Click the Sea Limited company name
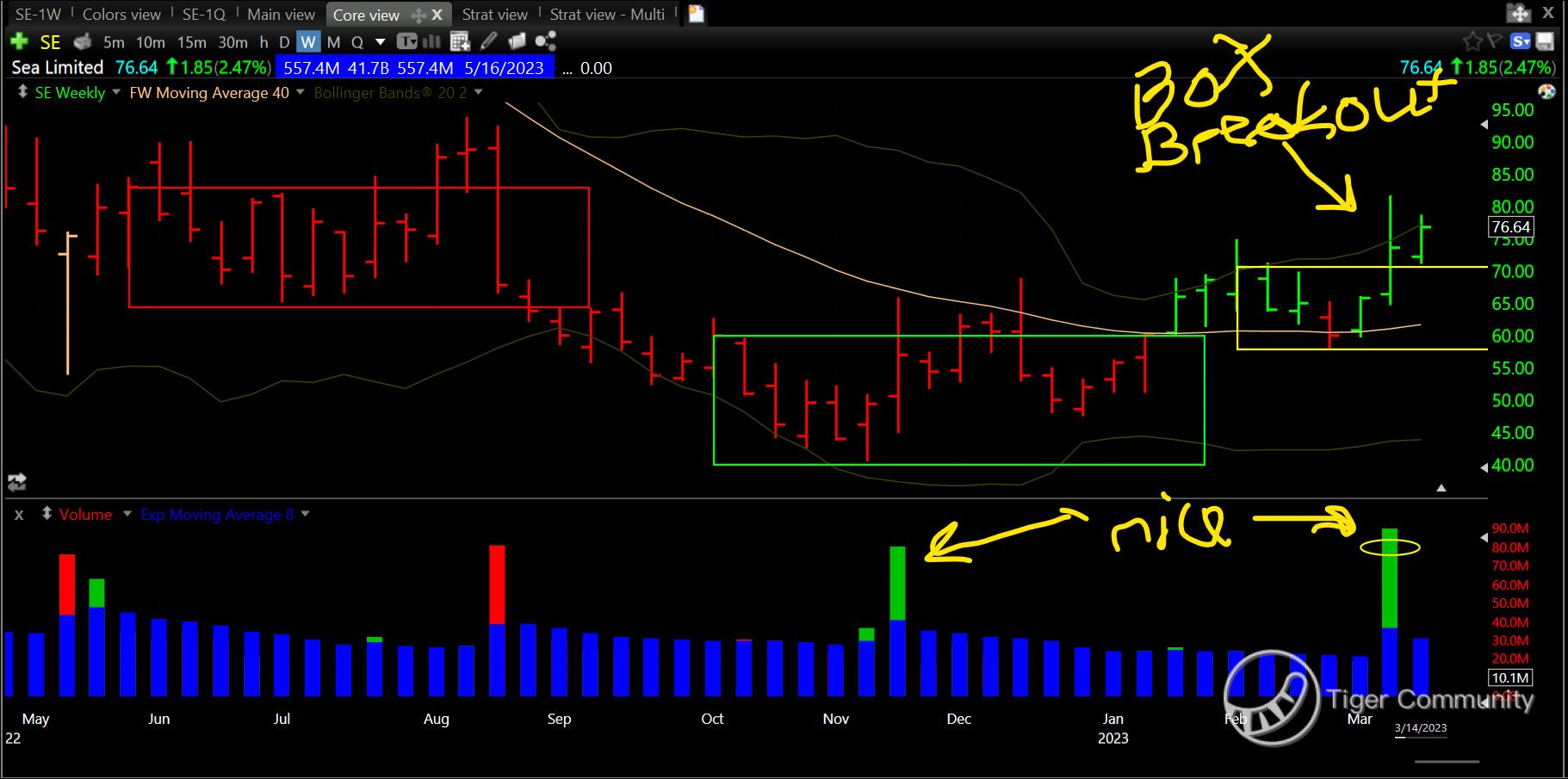The width and height of the screenshot is (1568, 779). [x=58, y=67]
